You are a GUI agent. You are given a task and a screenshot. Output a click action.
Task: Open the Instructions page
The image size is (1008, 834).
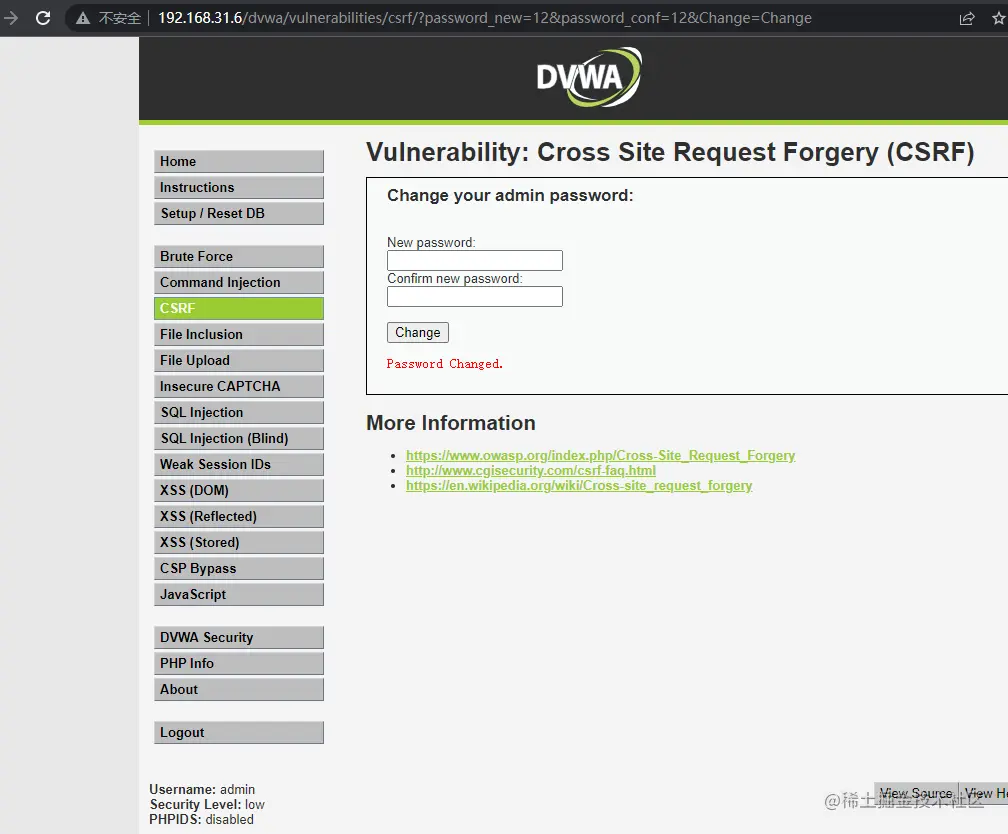238,187
